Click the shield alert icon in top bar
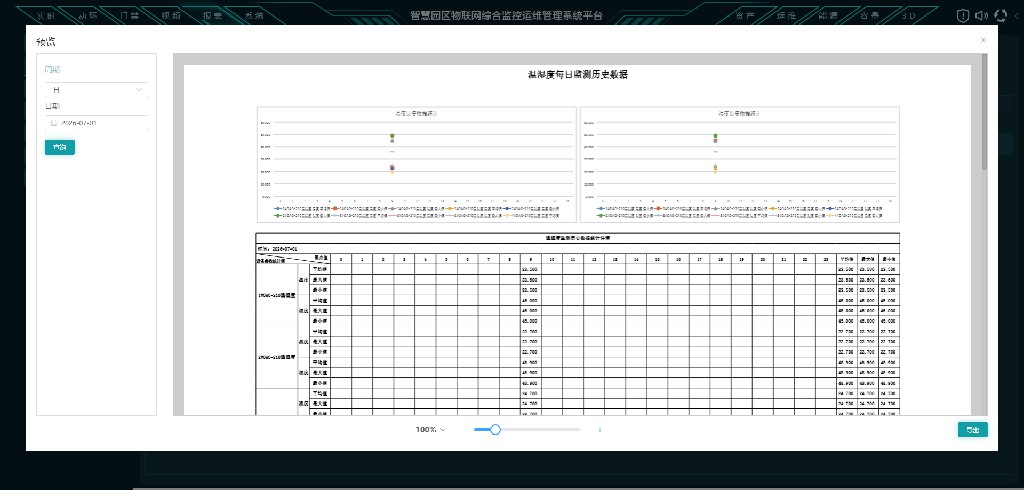Viewport: 1024px width, 490px height. 963,15
